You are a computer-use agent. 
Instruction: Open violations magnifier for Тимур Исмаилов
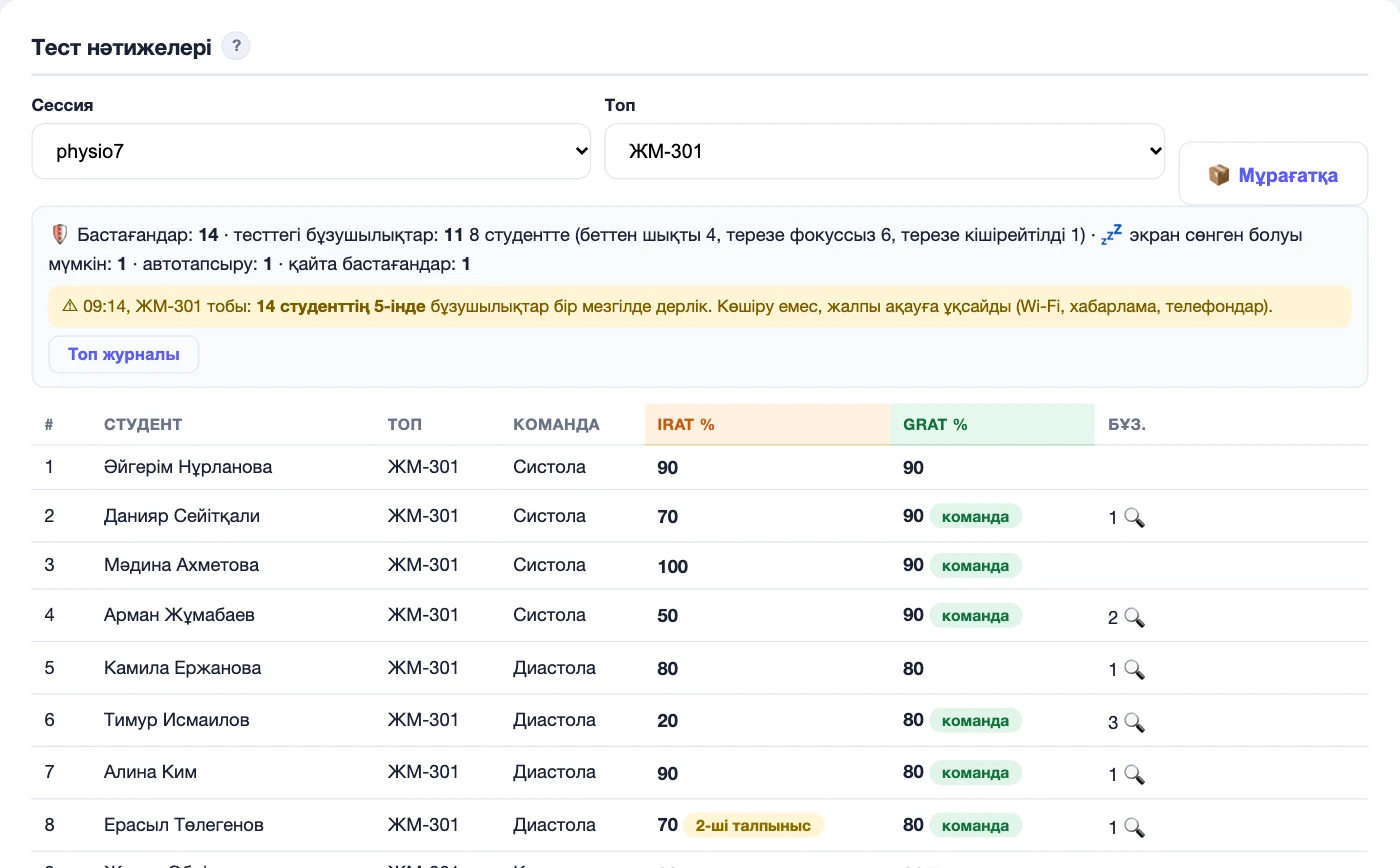1134,721
